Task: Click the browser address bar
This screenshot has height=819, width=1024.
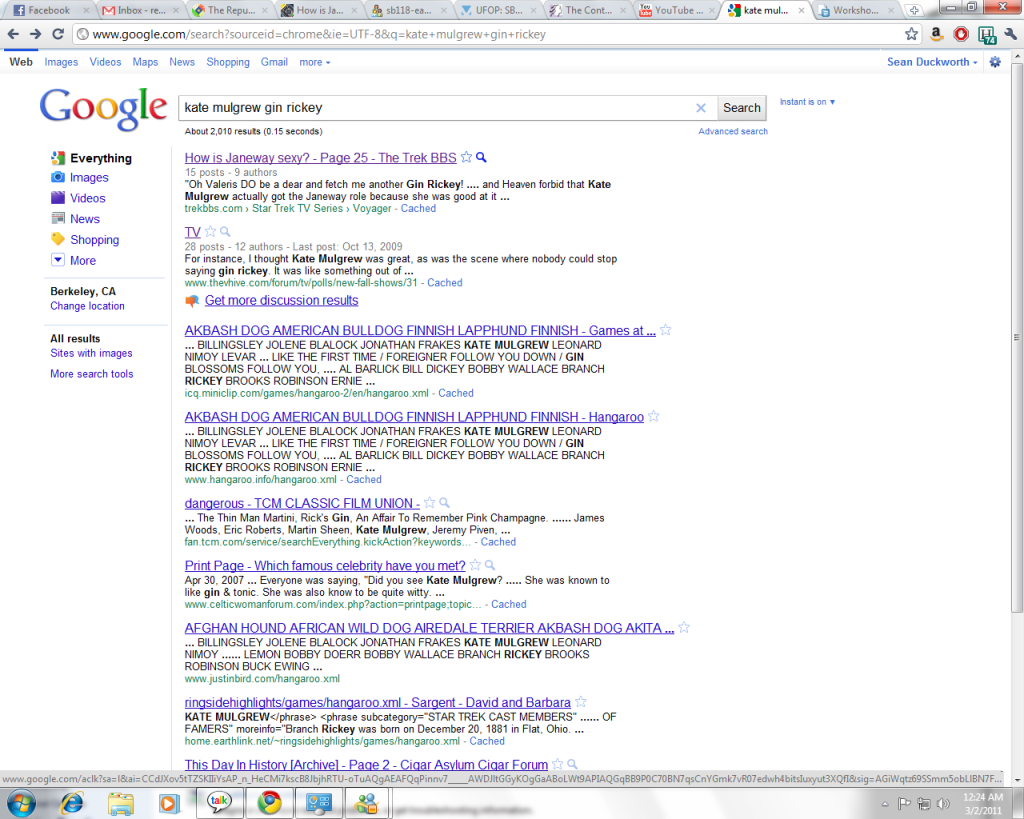Action: 490,35
